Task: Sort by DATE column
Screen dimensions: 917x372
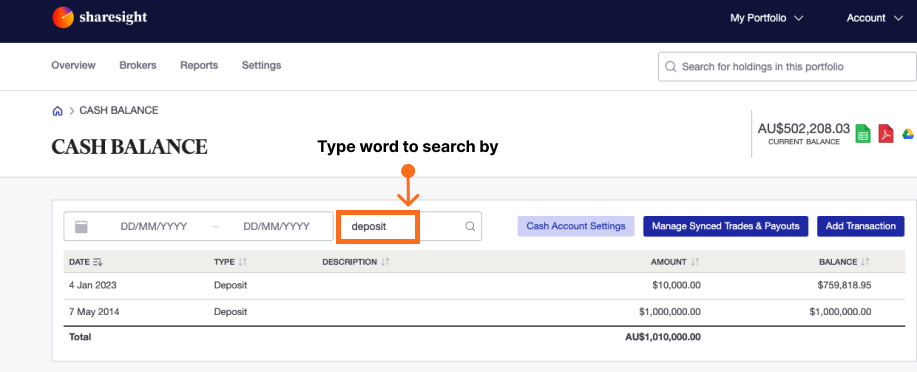Action: pos(85,262)
